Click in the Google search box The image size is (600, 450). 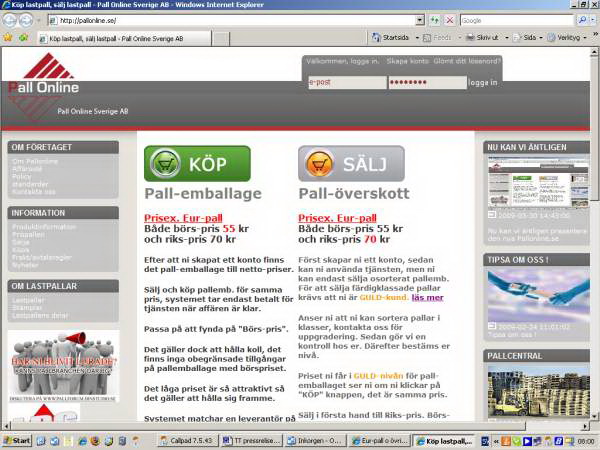(517, 20)
